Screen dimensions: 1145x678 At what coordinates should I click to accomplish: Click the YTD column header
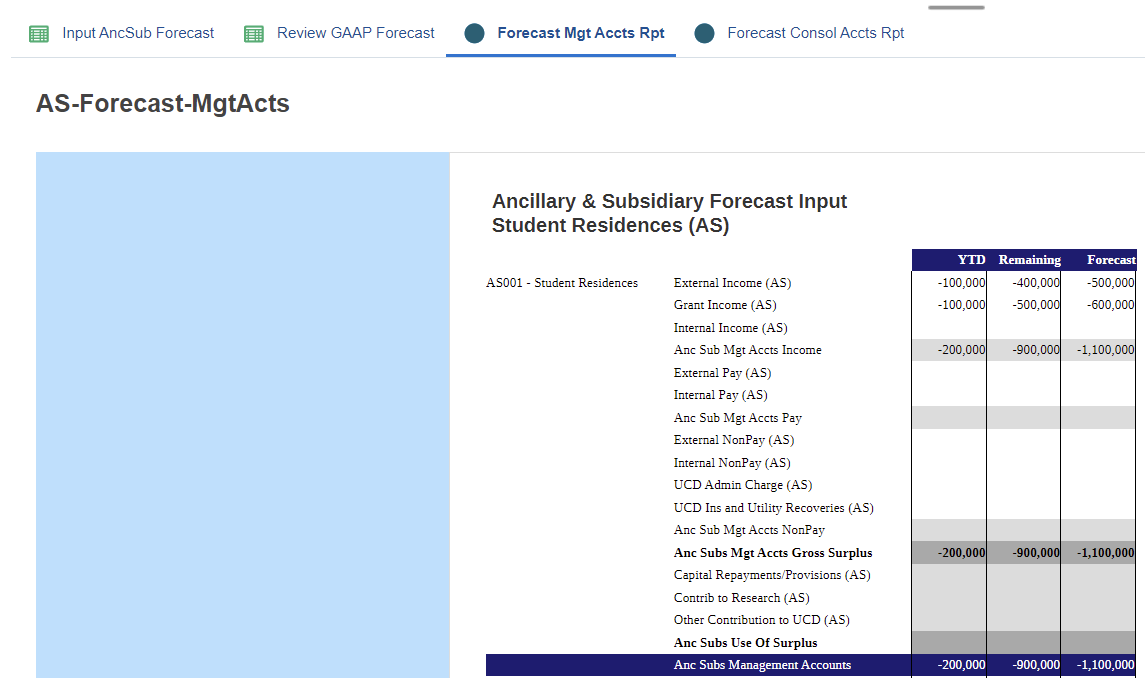pyautogui.click(x=970, y=260)
